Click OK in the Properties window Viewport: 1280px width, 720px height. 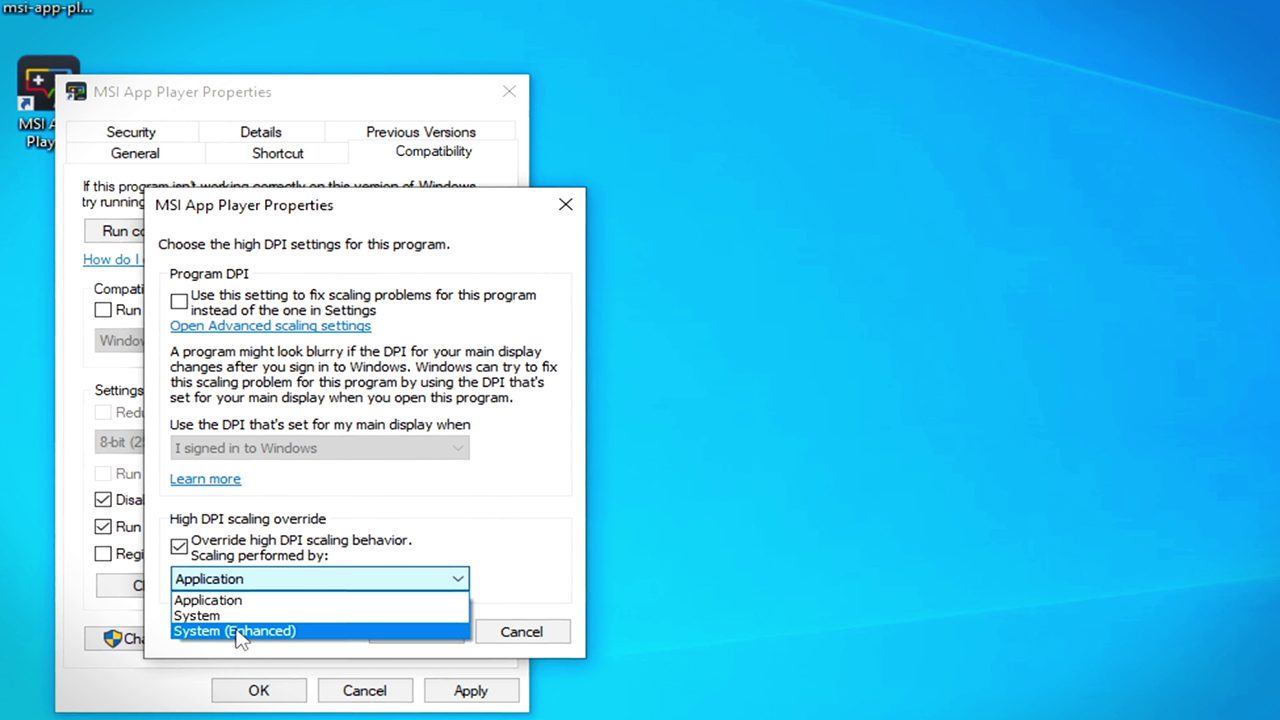259,690
